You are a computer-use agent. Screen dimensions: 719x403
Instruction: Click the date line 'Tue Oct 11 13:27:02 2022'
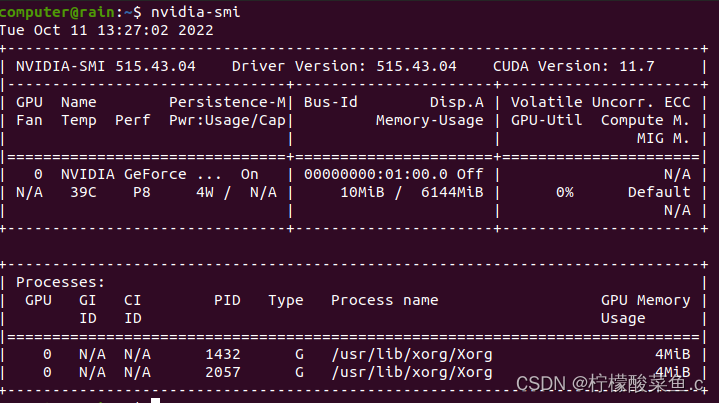[x=106, y=30]
